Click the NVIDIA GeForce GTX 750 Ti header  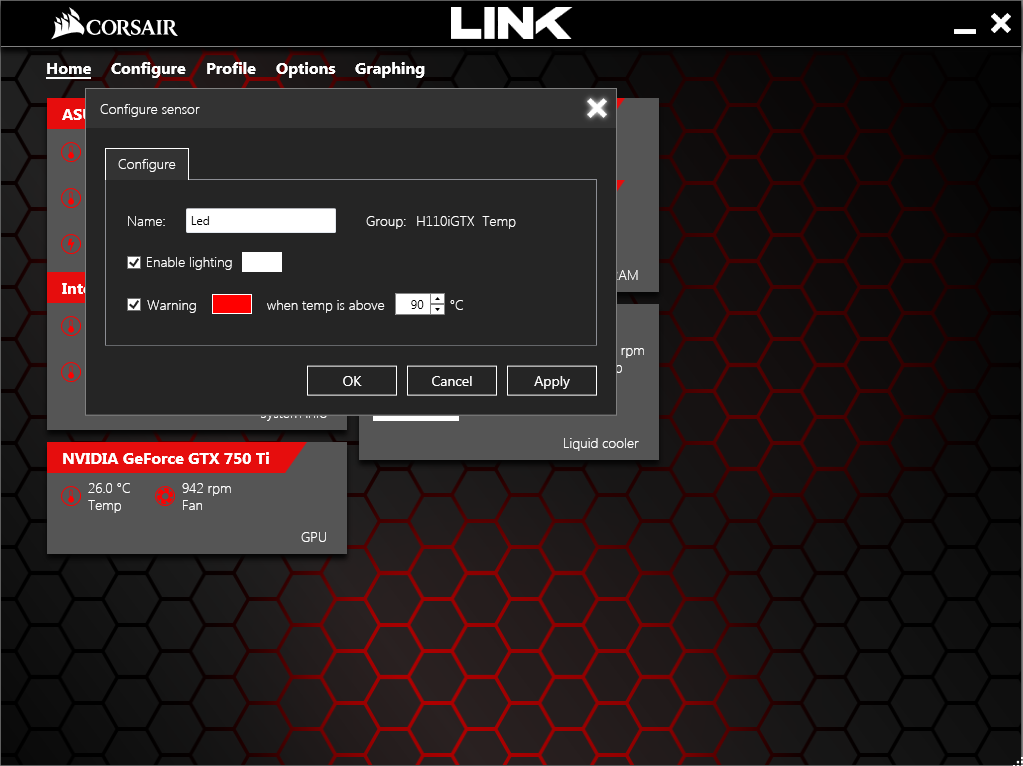tap(166, 459)
